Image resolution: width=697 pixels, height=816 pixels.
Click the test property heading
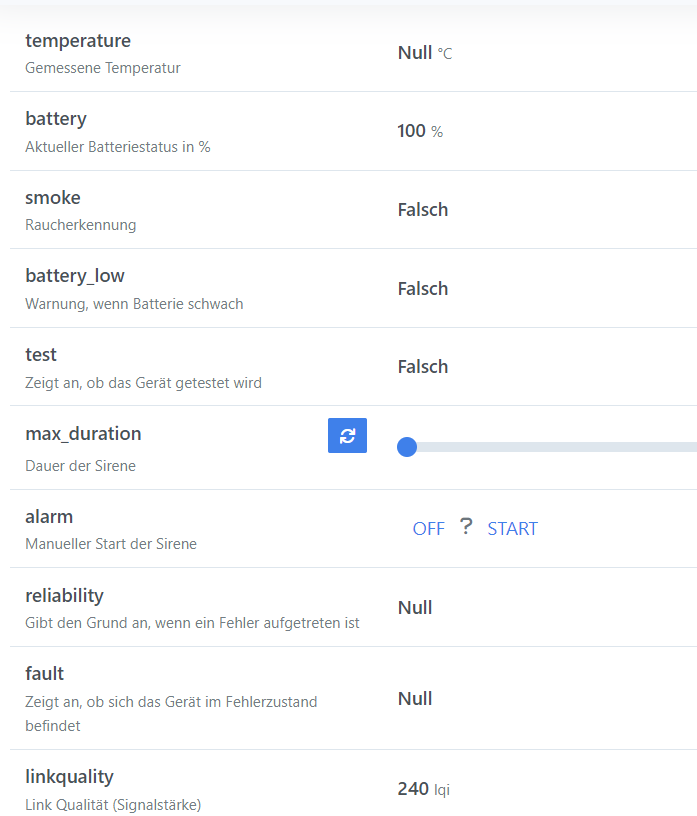pos(41,355)
